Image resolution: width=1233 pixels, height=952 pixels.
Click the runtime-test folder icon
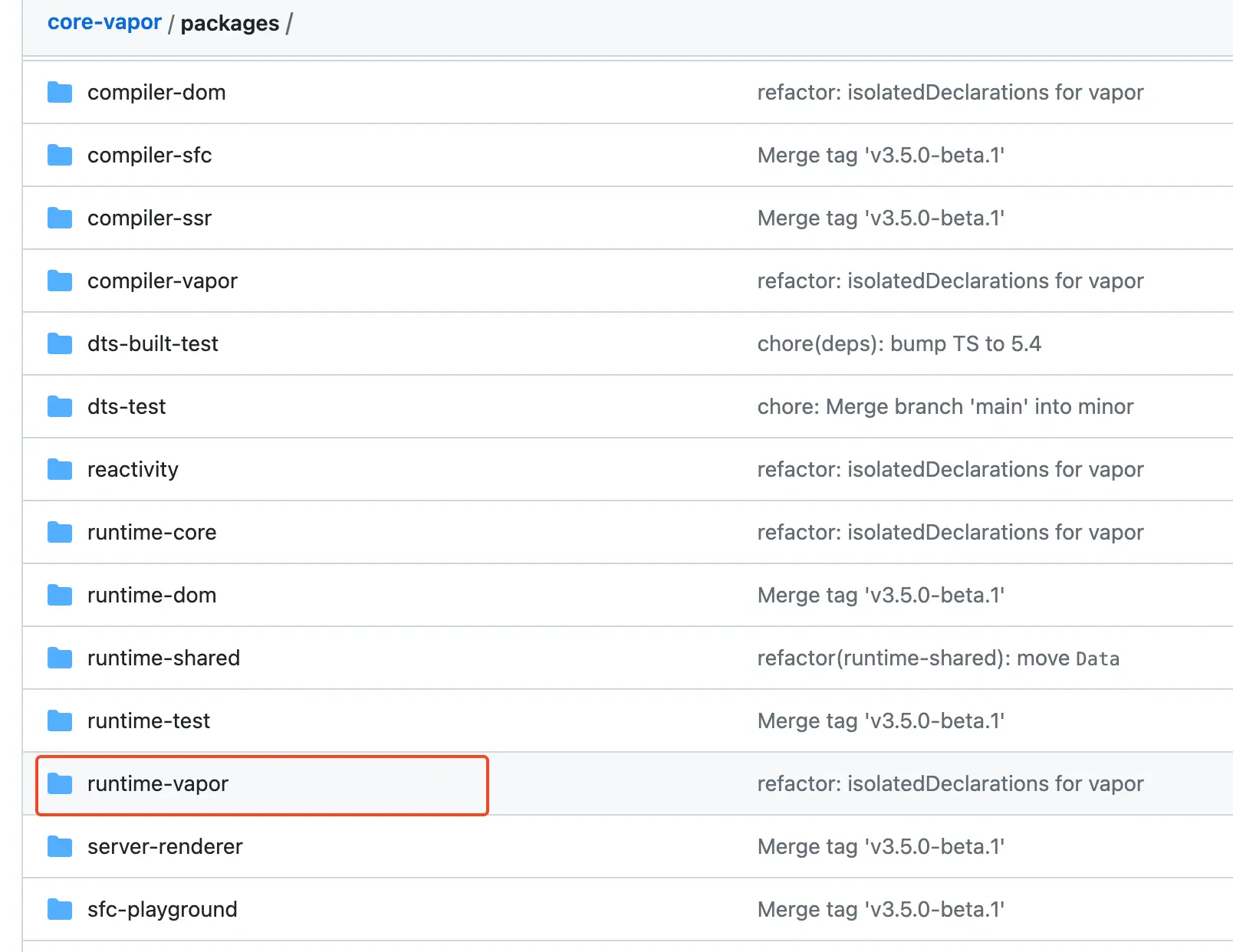60,721
